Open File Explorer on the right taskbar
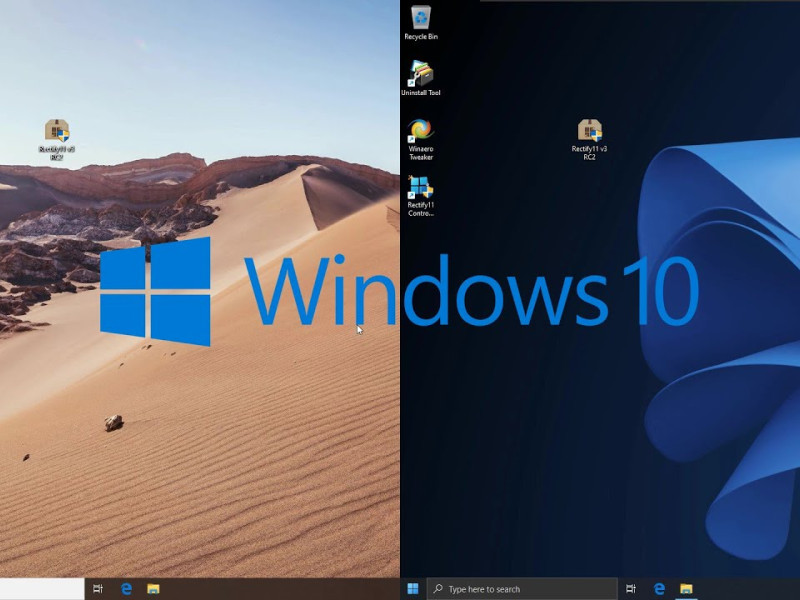The image size is (800, 600). click(x=686, y=589)
